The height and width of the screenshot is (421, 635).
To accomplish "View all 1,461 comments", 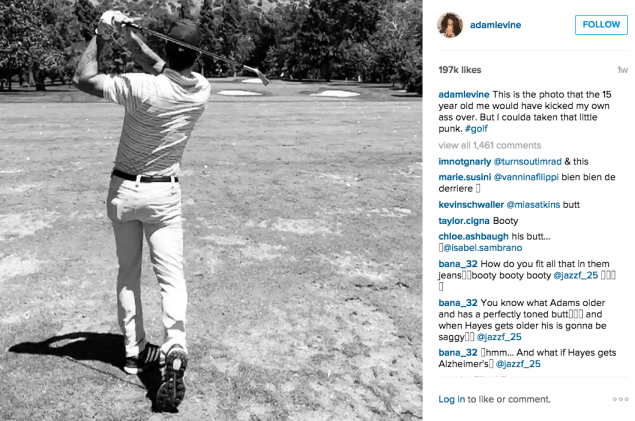I will point(490,145).
